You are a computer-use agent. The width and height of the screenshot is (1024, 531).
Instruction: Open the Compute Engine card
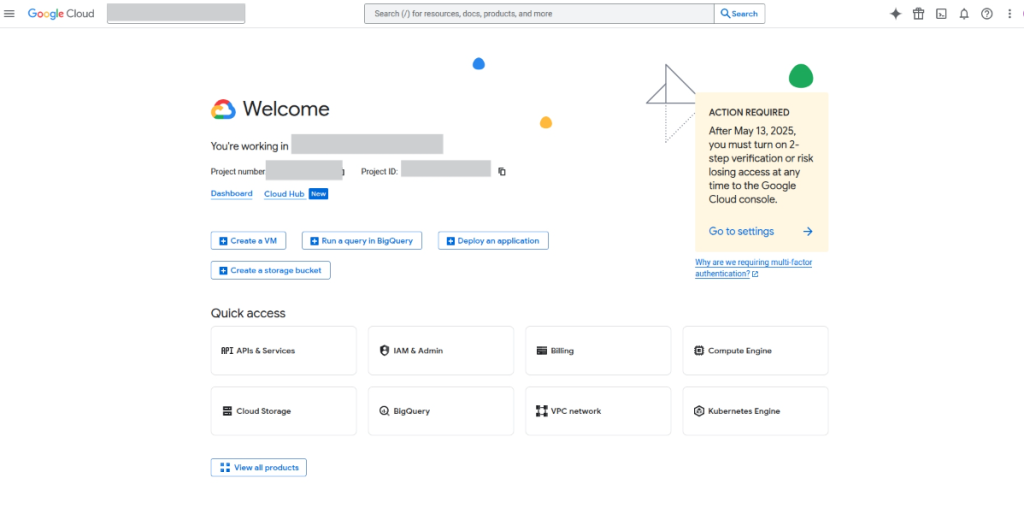point(756,351)
